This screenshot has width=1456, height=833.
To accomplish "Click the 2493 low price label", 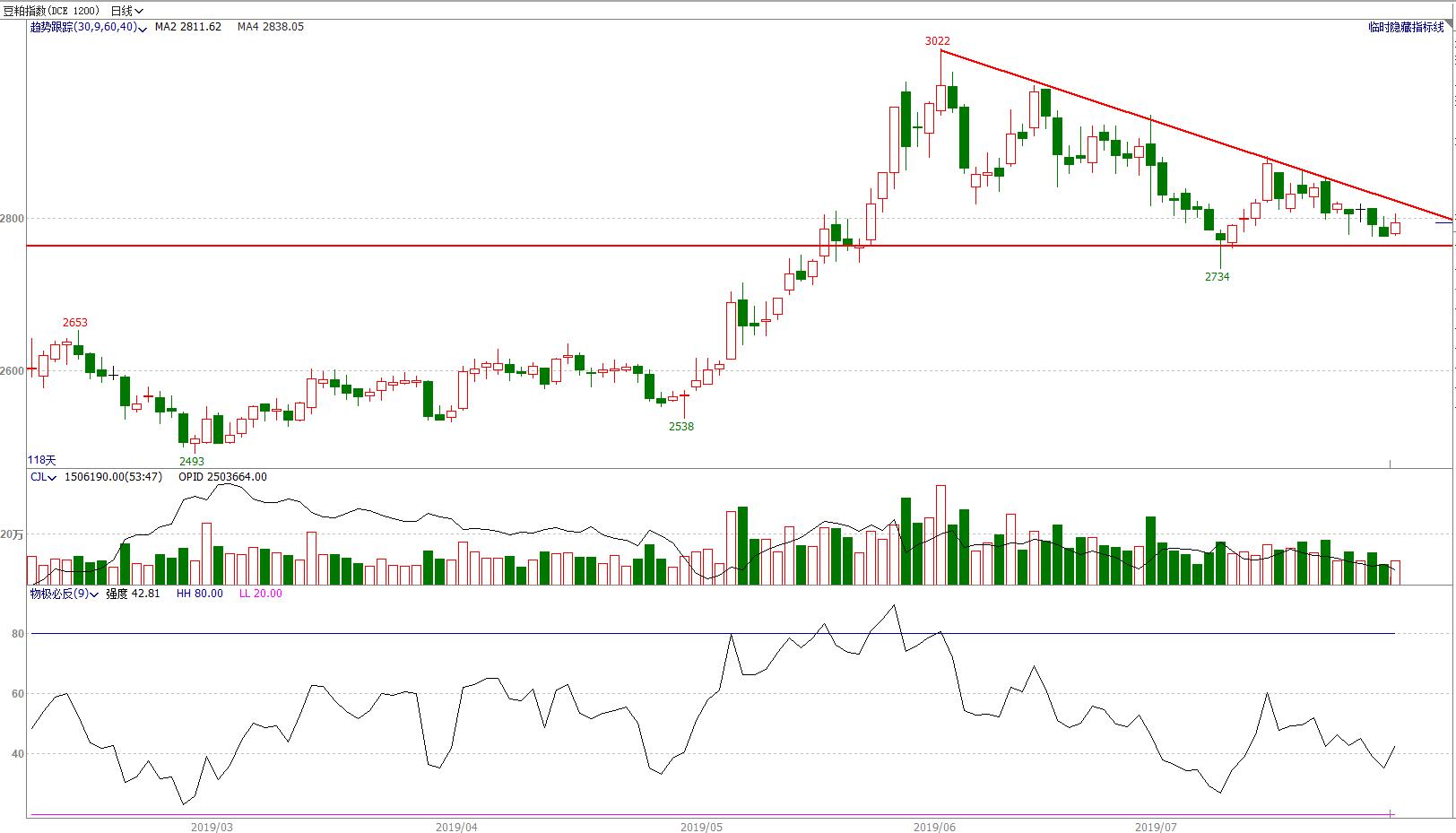I will point(192,462).
